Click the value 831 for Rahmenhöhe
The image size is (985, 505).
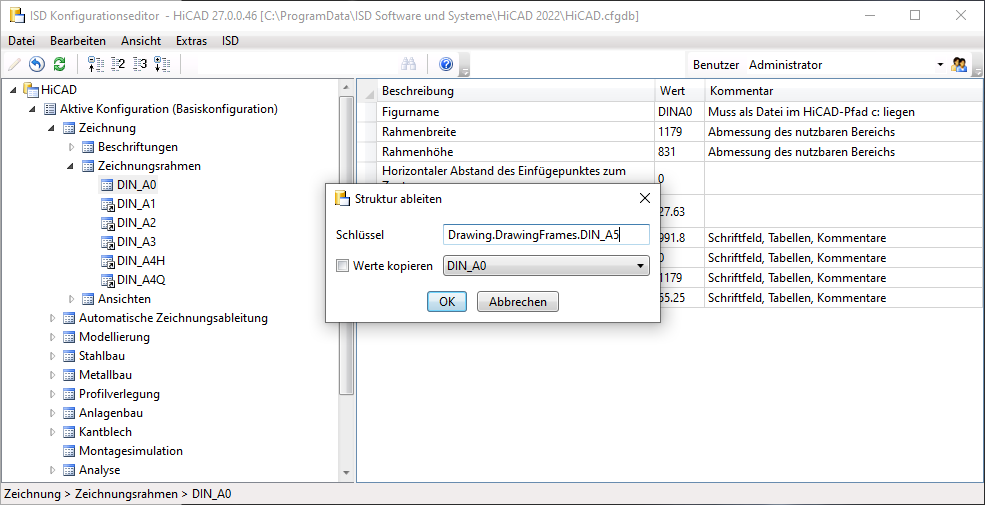pos(680,152)
